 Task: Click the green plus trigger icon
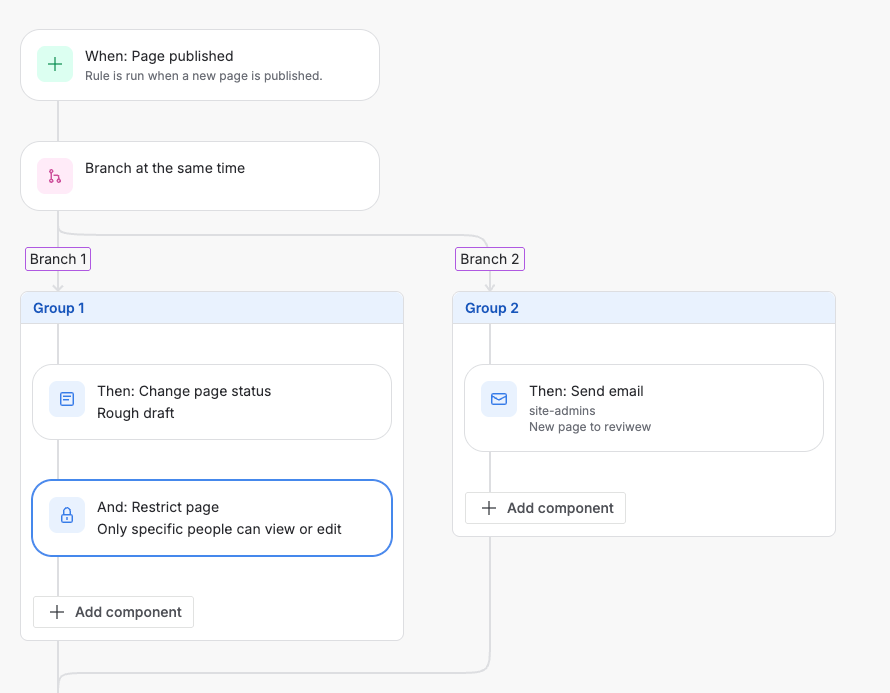pos(55,65)
